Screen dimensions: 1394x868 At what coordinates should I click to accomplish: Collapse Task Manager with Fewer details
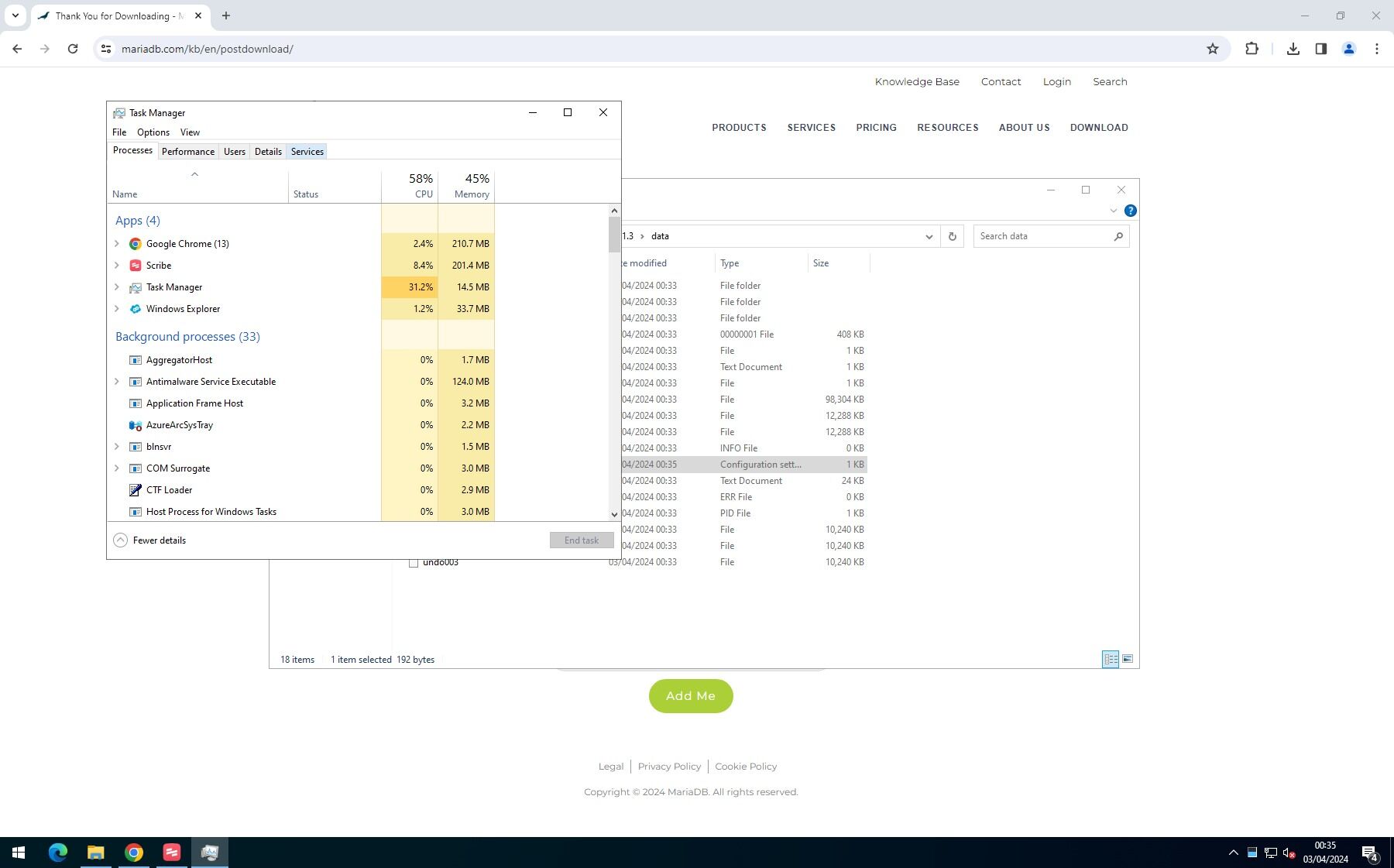coord(150,540)
